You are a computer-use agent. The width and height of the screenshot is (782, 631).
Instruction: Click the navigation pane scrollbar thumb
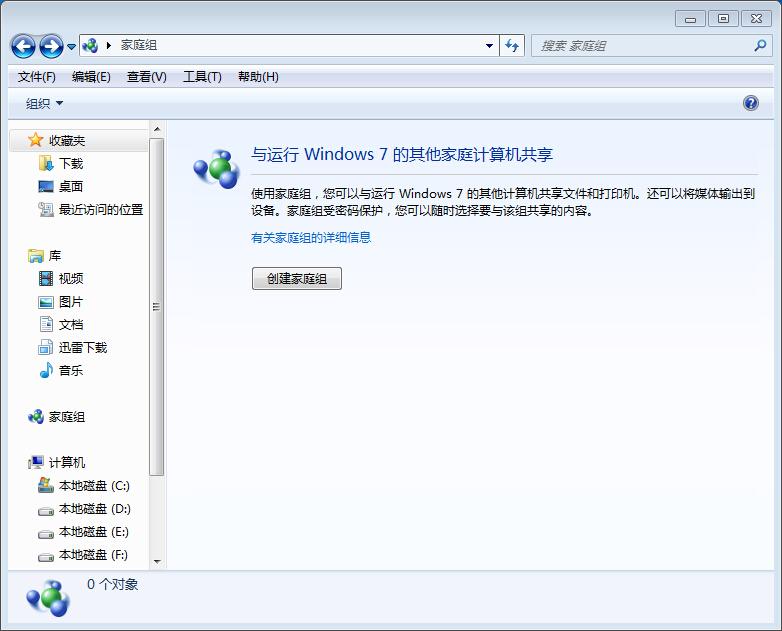click(157, 306)
